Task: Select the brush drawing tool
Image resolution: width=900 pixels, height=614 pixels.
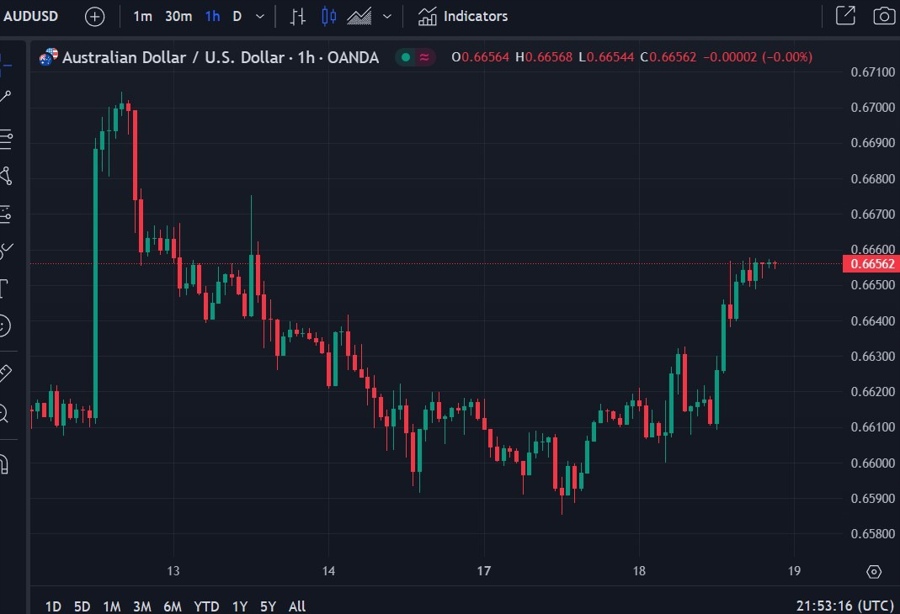Action: pyautogui.click(x=6, y=250)
